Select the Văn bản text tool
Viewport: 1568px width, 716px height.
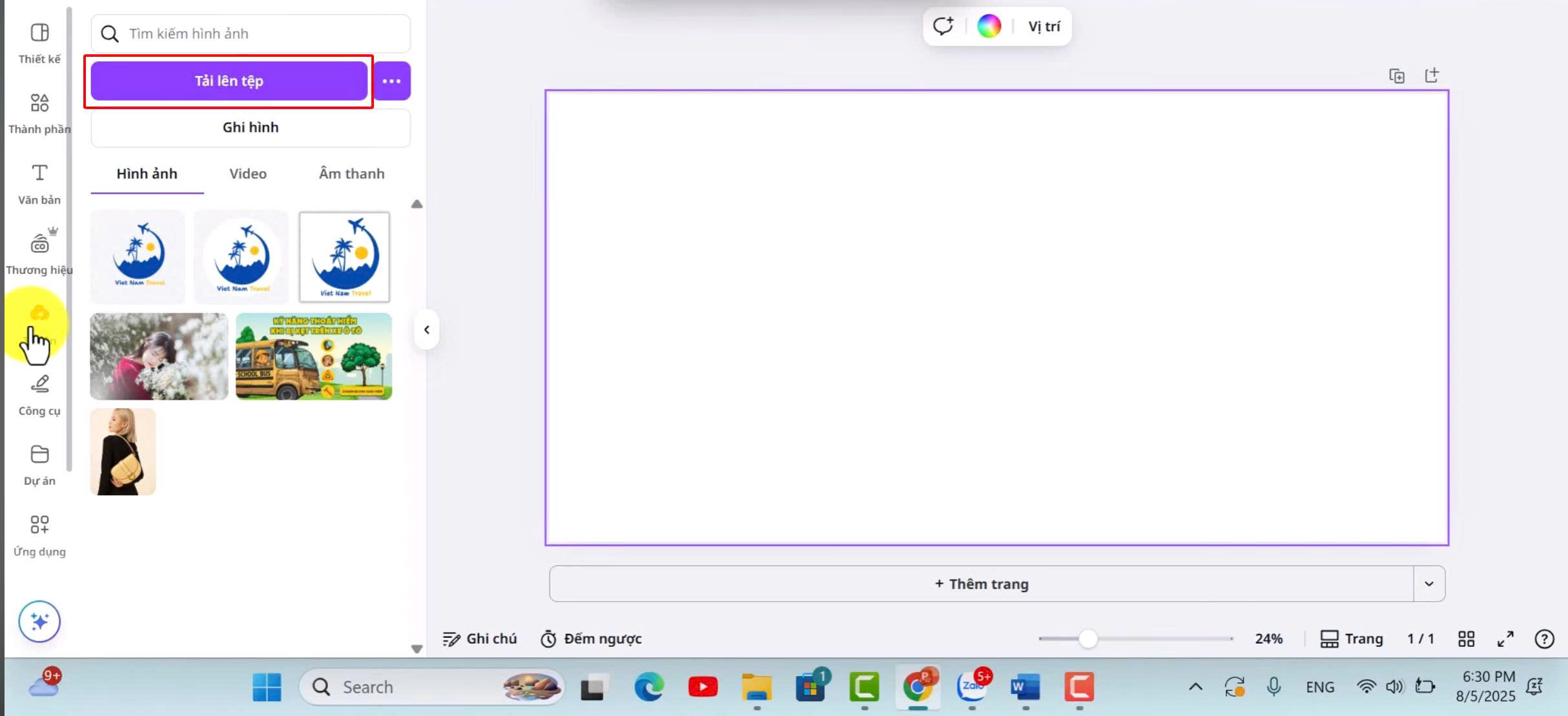point(39,183)
